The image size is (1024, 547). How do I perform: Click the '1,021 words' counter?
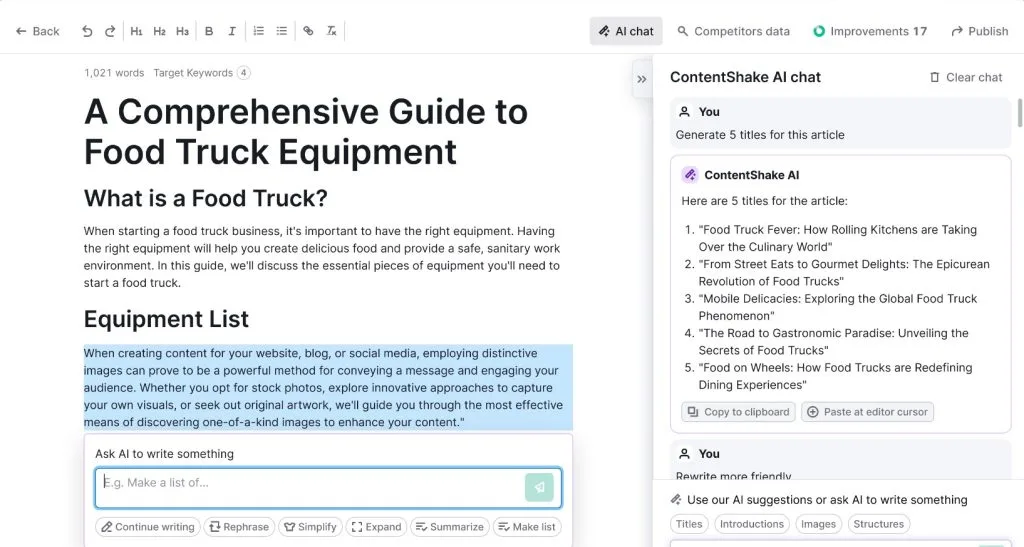(114, 73)
